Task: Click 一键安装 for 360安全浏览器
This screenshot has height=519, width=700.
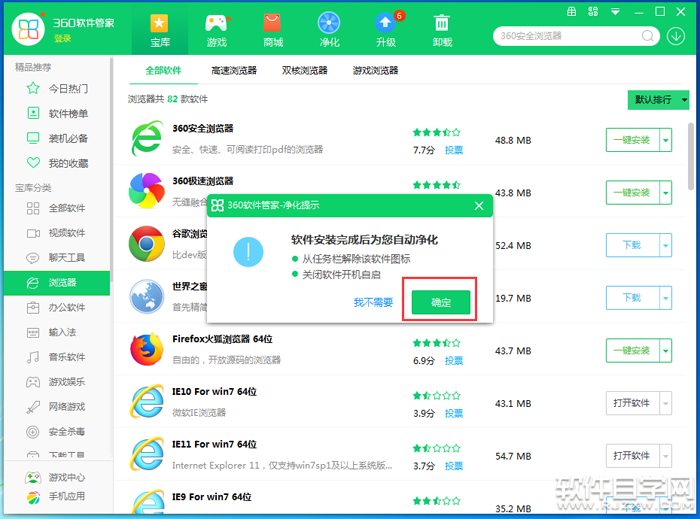Action: pyautogui.click(x=632, y=140)
